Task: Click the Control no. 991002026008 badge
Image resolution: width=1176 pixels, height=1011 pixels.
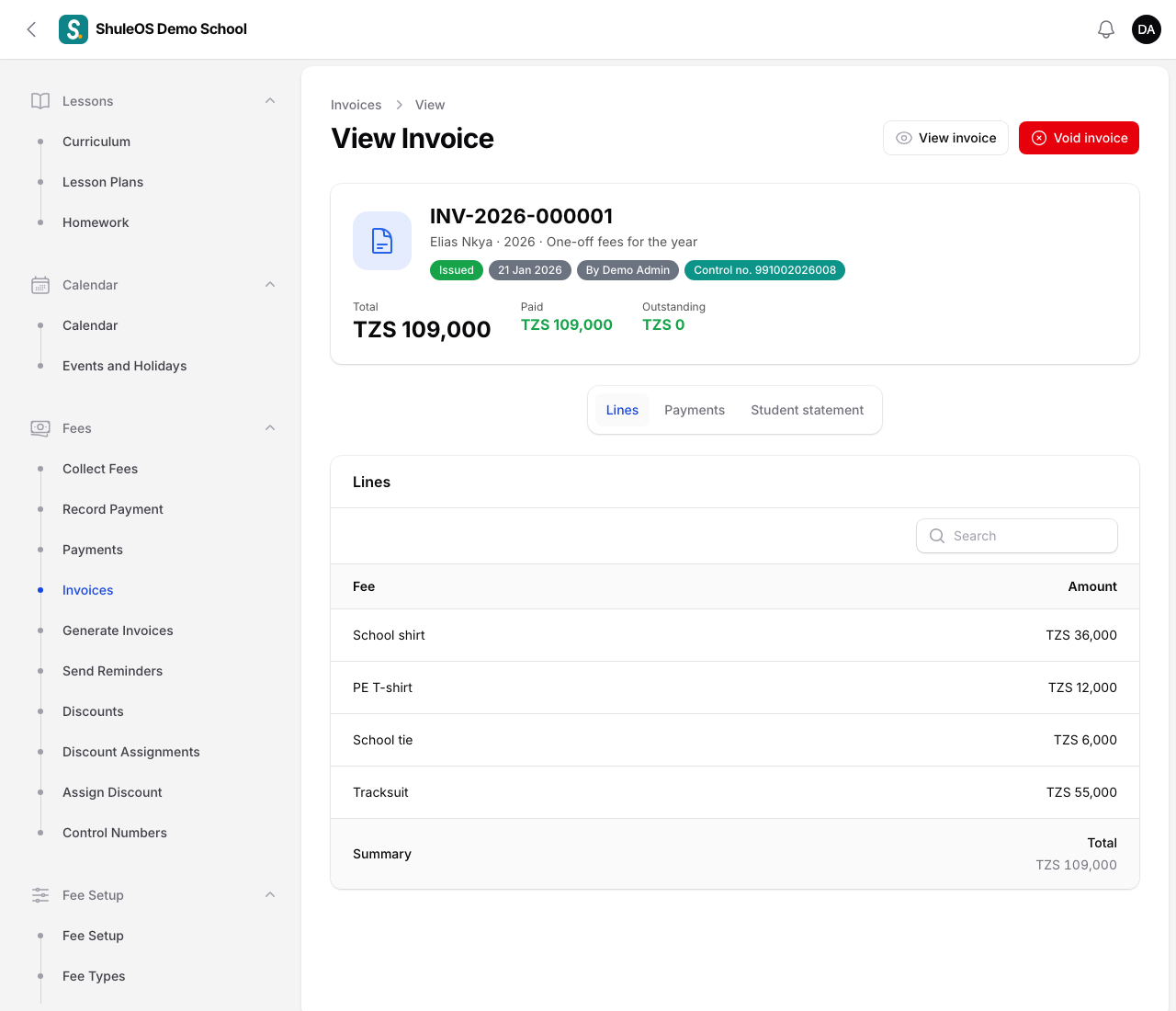Action: (765, 270)
